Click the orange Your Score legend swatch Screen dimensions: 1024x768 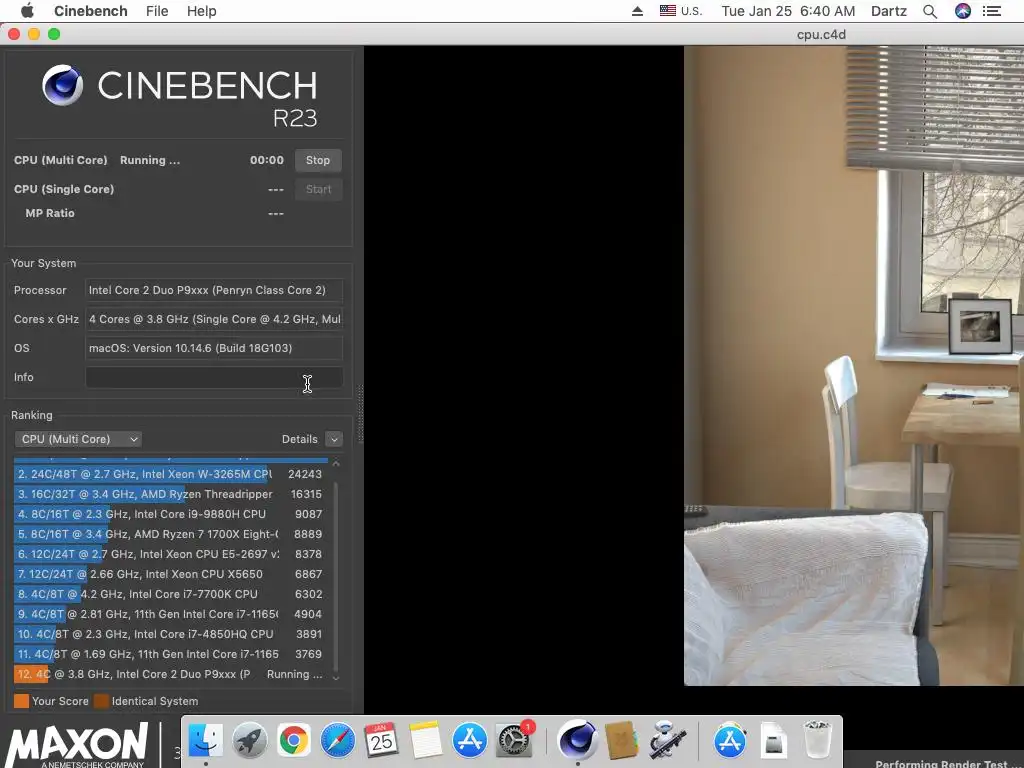(22, 701)
